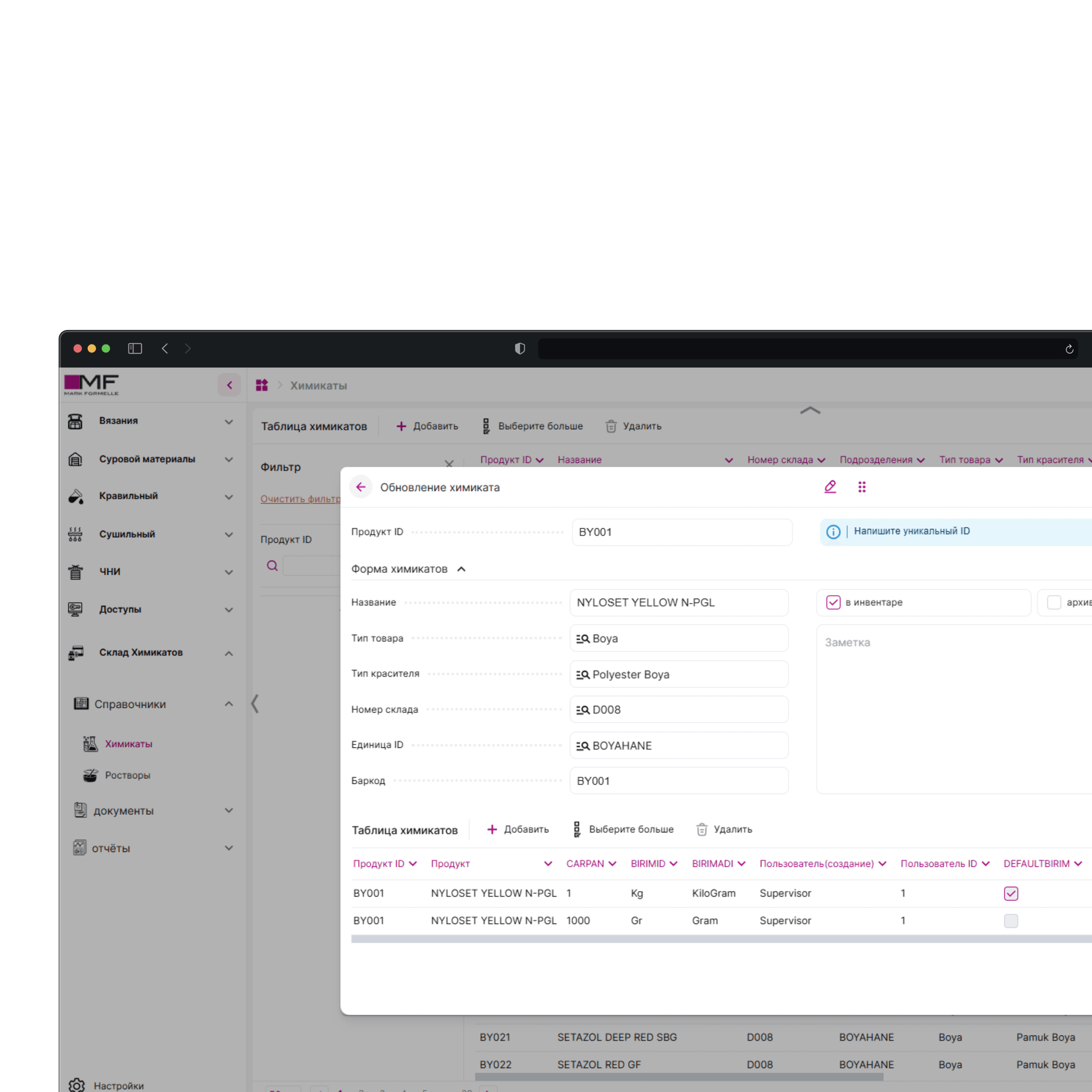The width and height of the screenshot is (1092, 1092).
Task: Open the six-dot grid menu icon in dialog
Action: point(862,487)
